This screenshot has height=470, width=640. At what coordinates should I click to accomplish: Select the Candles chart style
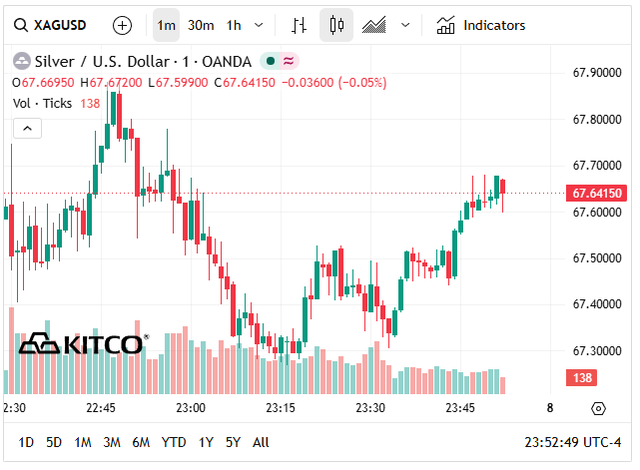336,25
